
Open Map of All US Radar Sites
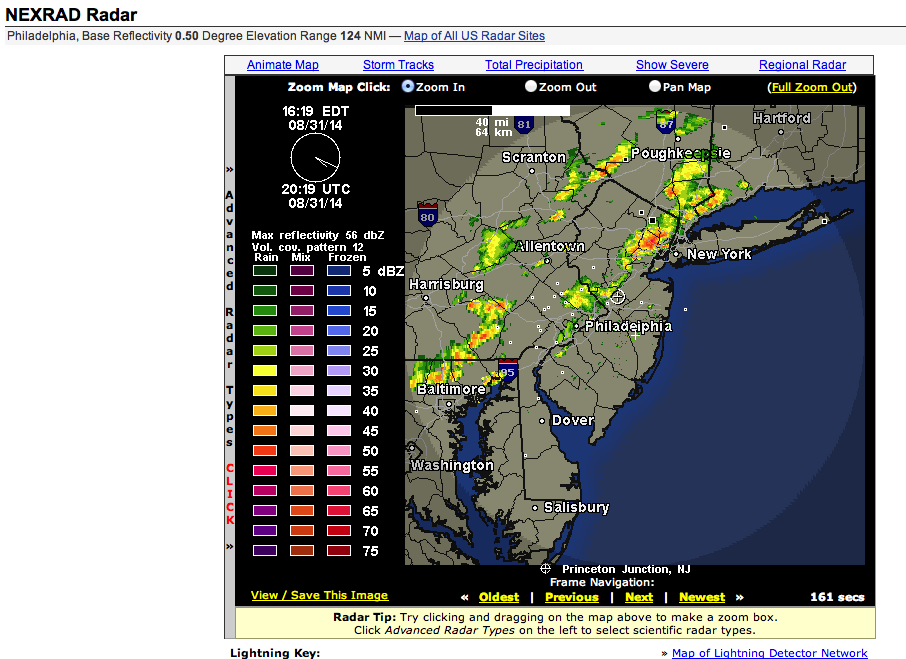click(x=474, y=36)
